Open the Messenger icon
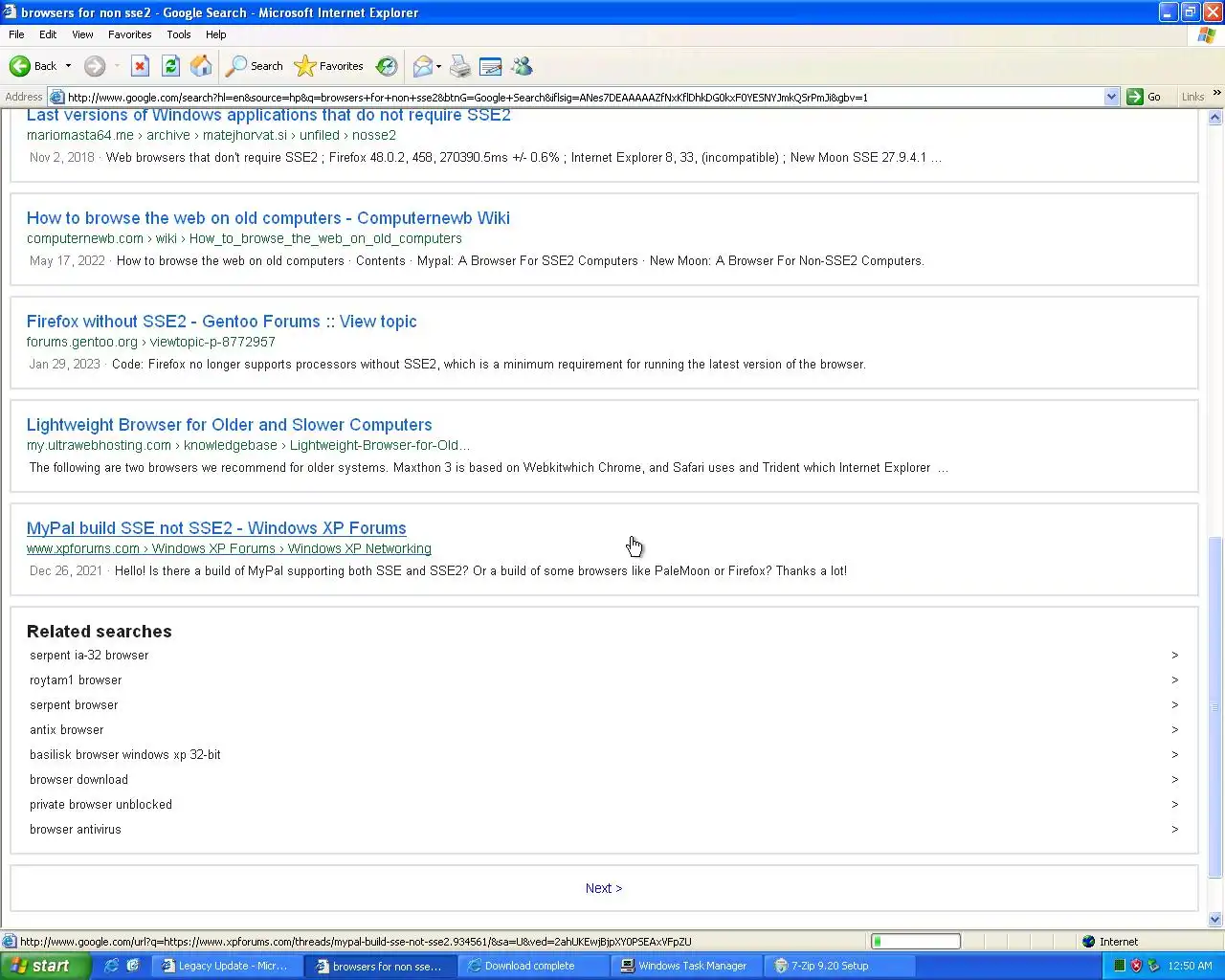Image resolution: width=1225 pixels, height=980 pixels. click(522, 66)
